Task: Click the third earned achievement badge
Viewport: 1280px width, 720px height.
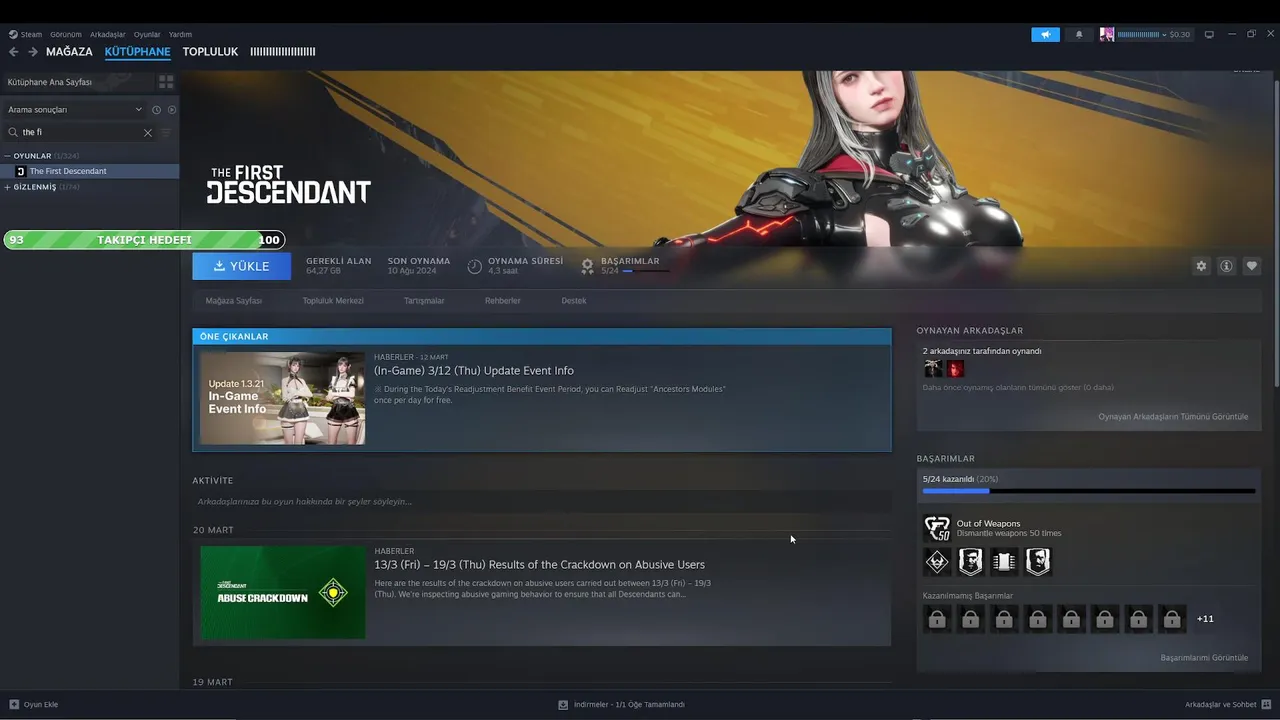Action: [x=1004, y=562]
